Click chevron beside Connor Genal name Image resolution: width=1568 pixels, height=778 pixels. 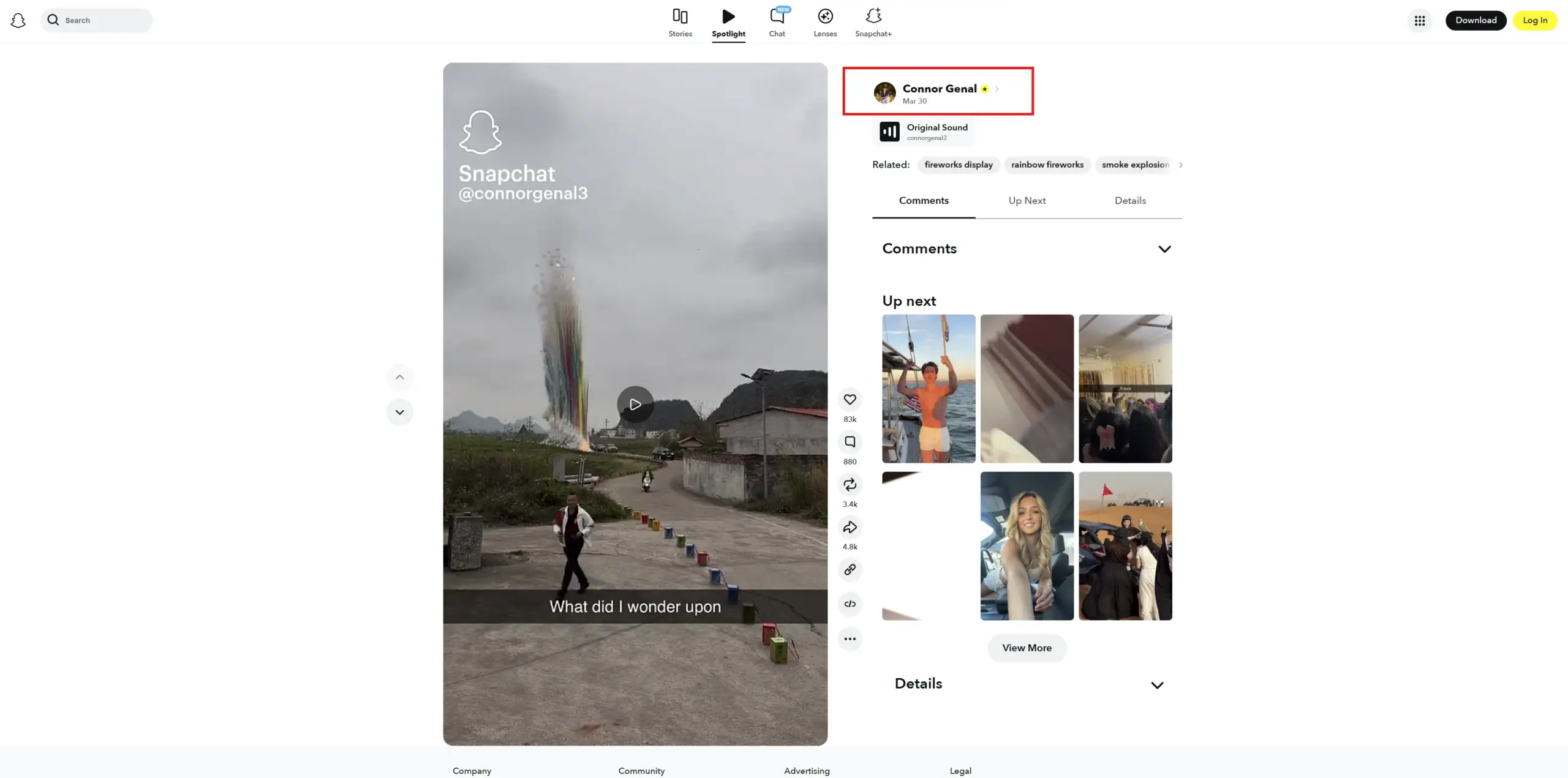[997, 89]
